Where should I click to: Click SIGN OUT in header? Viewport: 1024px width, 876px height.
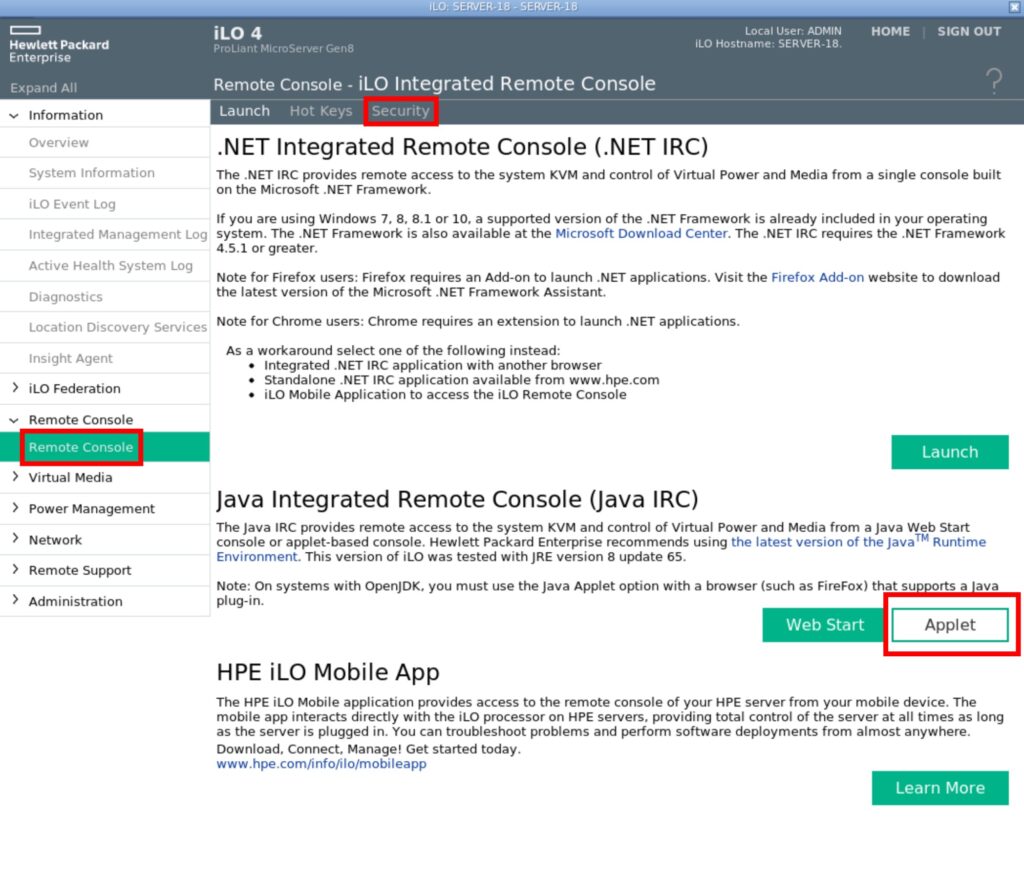tap(968, 31)
